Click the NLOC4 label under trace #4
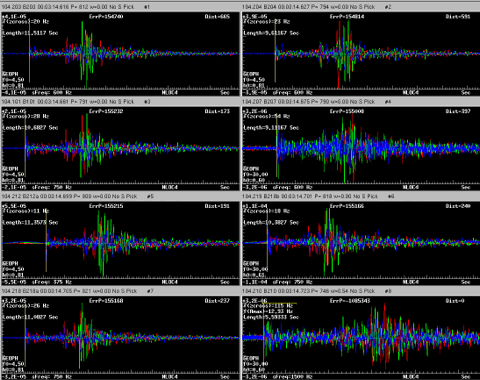The height and width of the screenshot is (380, 480). coord(411,187)
